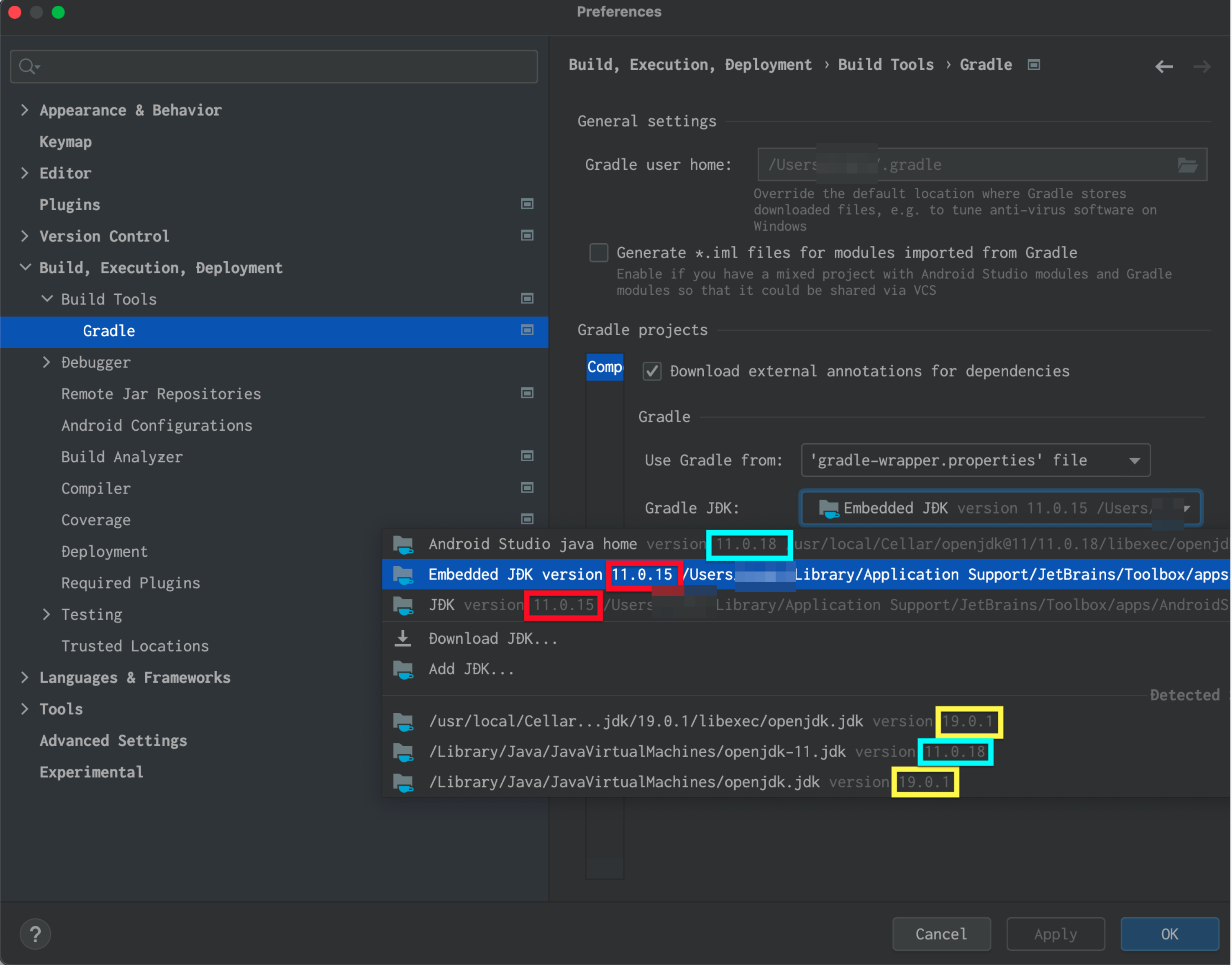This screenshot has width=1232, height=965.
Task: Expand the Testing node
Action: click(46, 614)
